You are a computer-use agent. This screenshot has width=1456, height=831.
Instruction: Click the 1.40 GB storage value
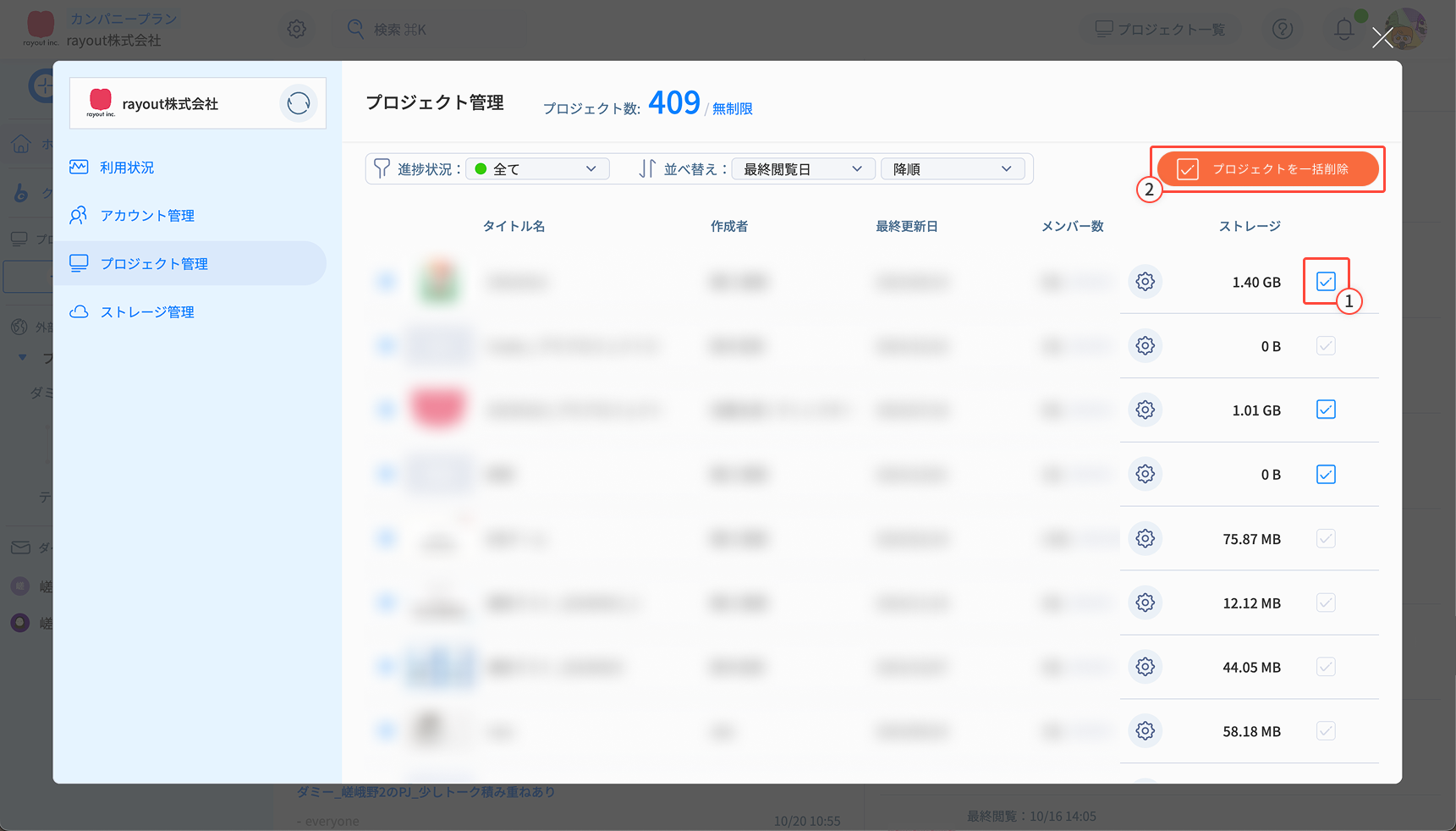click(x=1256, y=283)
